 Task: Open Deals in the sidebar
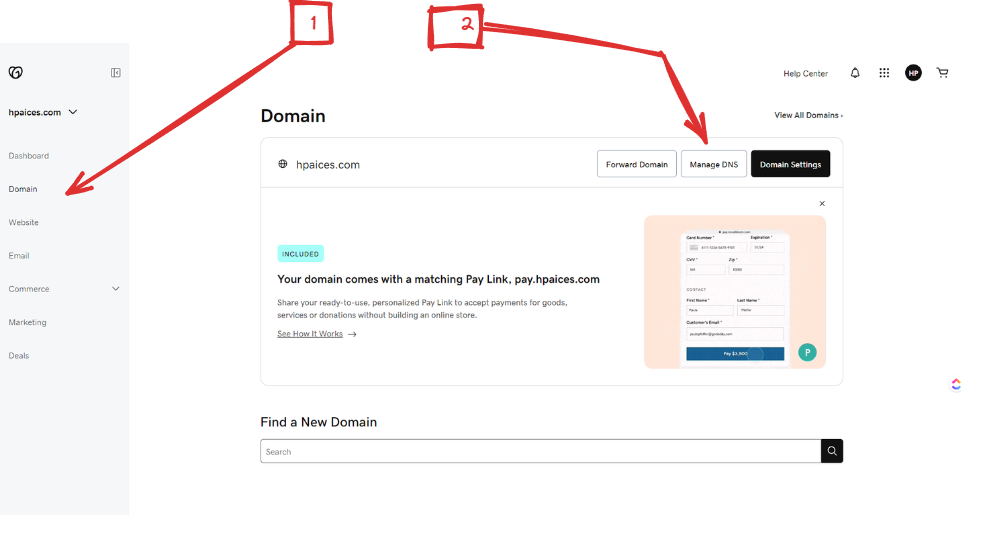18,356
